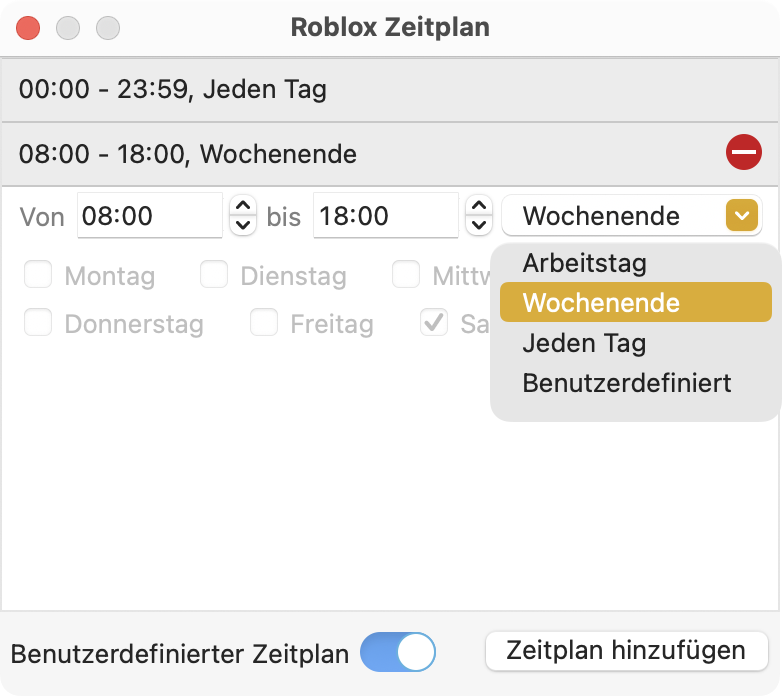782x696 pixels.
Task: Click the Zeitplan hinzufügen button
Action: (x=626, y=651)
